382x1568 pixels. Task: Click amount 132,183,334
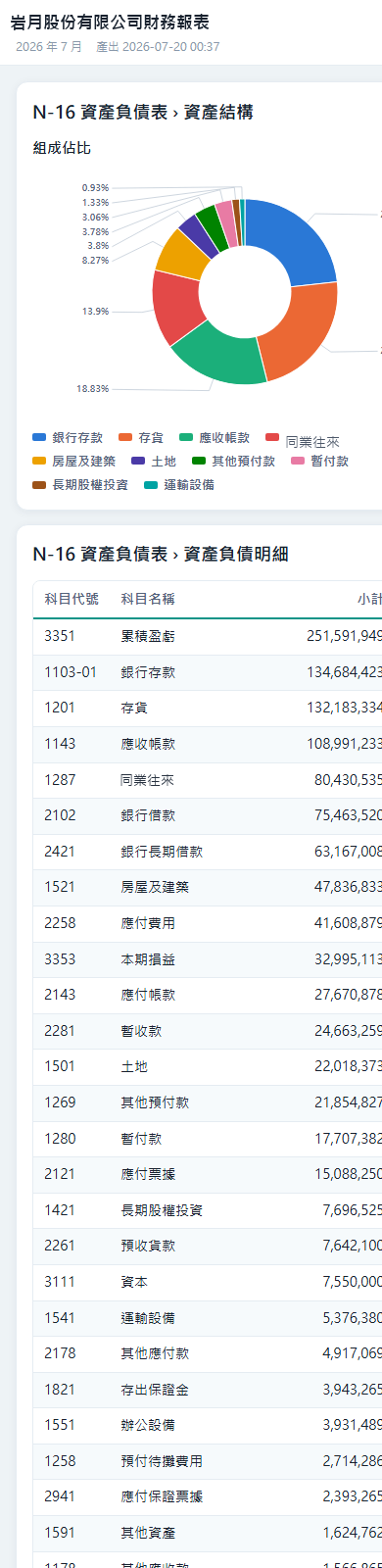[x=344, y=708]
